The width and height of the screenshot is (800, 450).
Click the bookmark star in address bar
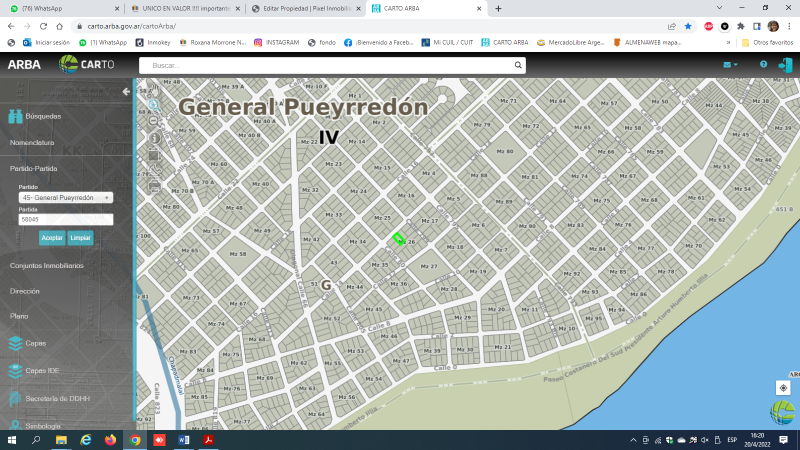pos(688,26)
